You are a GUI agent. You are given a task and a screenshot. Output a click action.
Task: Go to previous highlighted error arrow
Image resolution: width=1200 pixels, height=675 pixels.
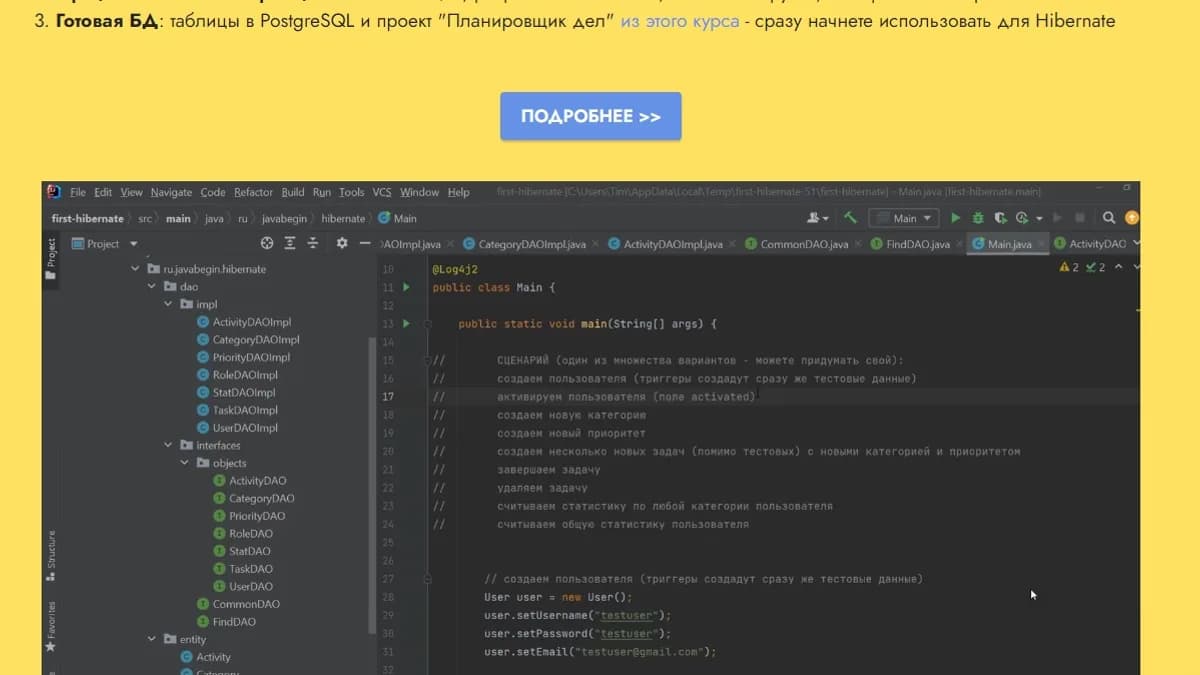[1118, 267]
